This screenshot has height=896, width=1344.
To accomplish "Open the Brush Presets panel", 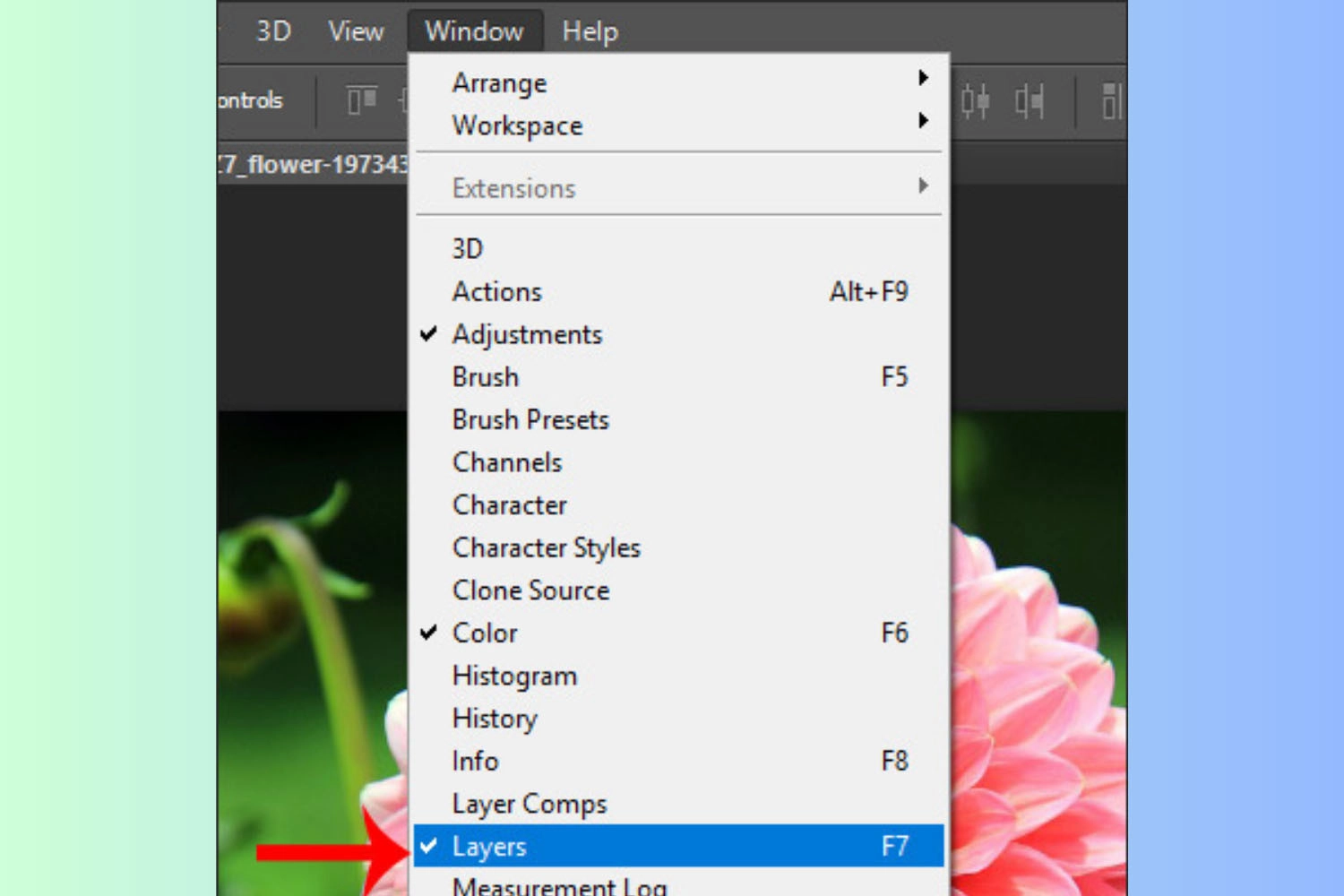I will (678, 419).
